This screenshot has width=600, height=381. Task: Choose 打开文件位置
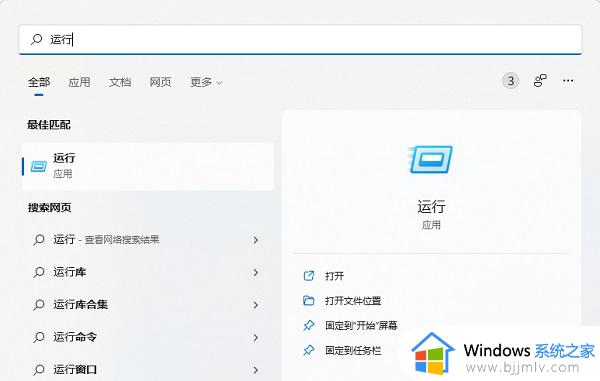point(353,301)
